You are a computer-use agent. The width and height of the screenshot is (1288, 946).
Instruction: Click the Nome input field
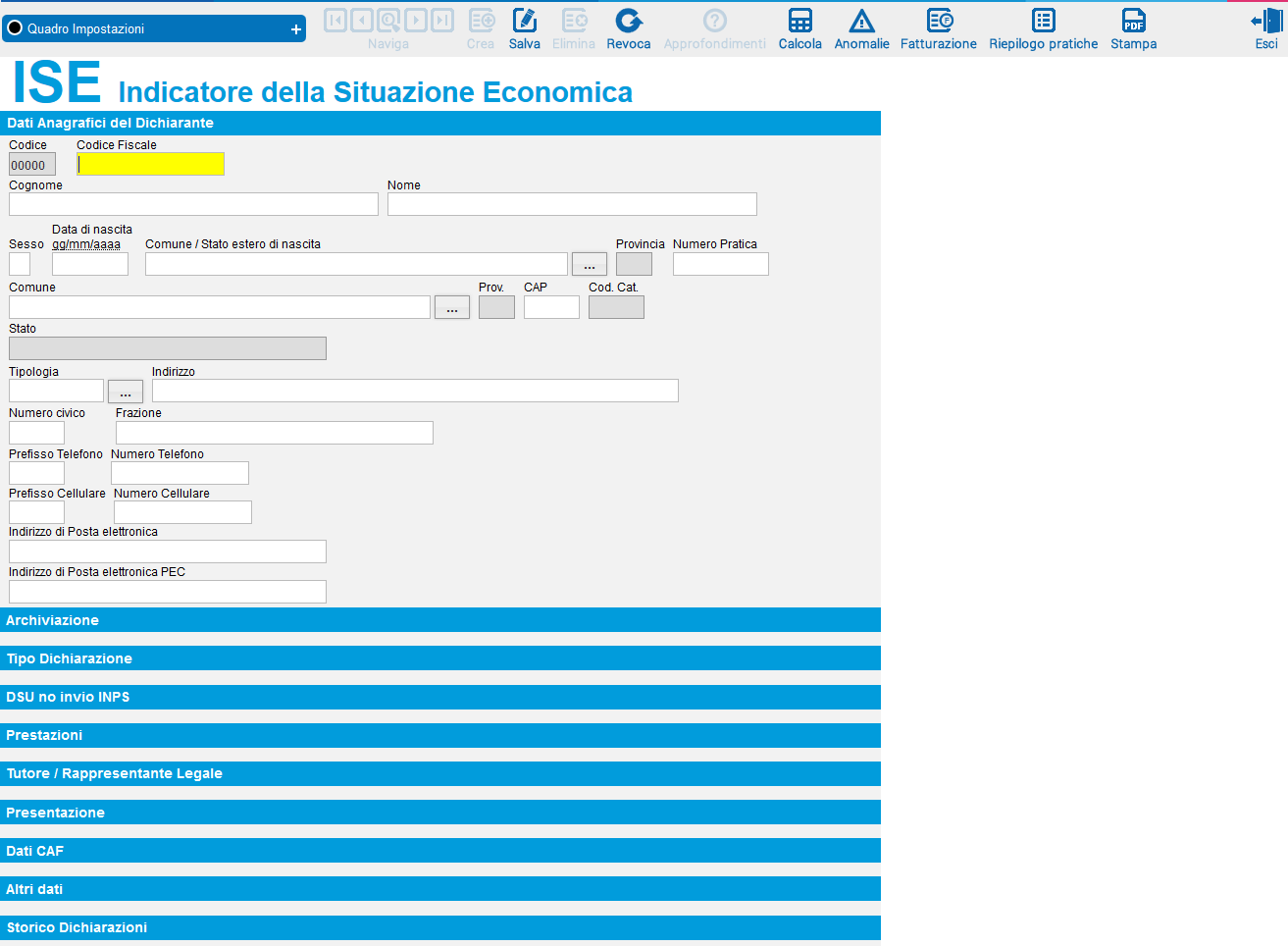572,204
